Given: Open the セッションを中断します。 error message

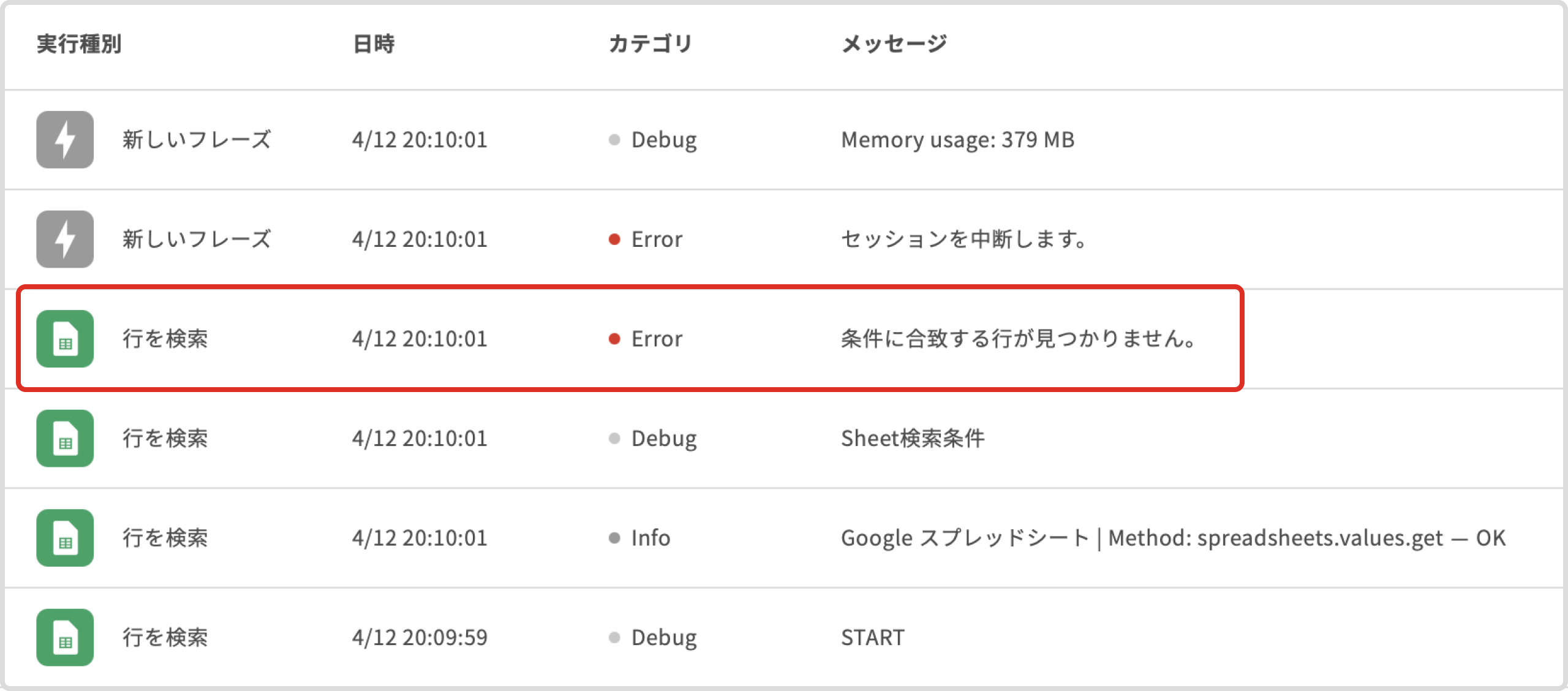Looking at the screenshot, I should click(x=964, y=239).
